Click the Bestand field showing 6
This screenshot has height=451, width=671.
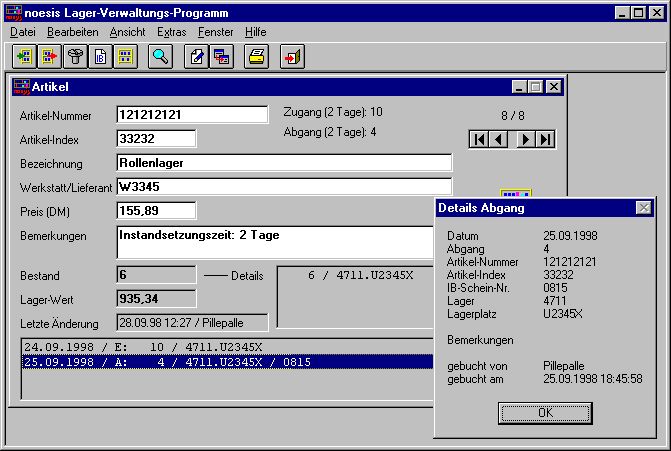point(156,275)
